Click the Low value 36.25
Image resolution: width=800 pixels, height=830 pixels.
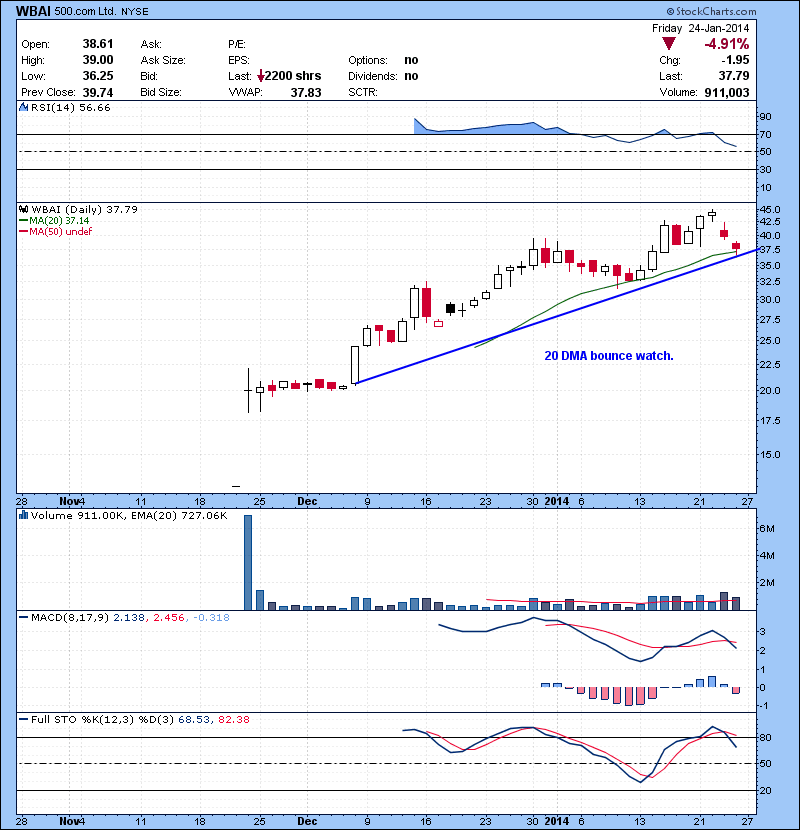pyautogui.click(x=98, y=76)
